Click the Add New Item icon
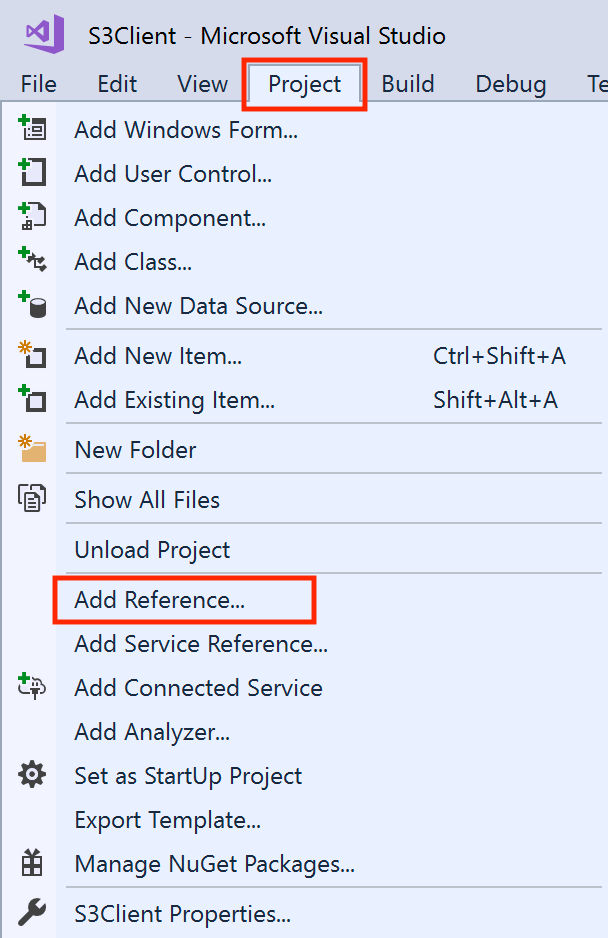 32,356
